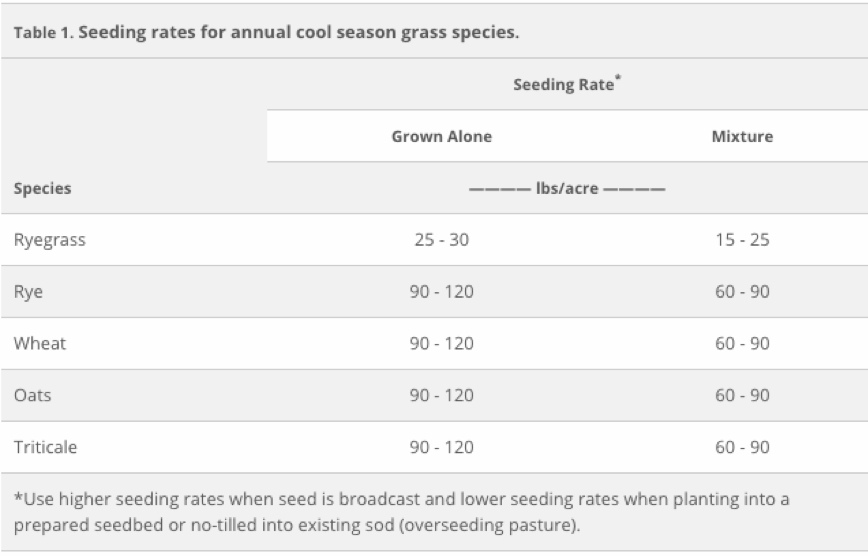The height and width of the screenshot is (556, 868).
Task: Select the Triticale species cell
Action: pos(45,447)
